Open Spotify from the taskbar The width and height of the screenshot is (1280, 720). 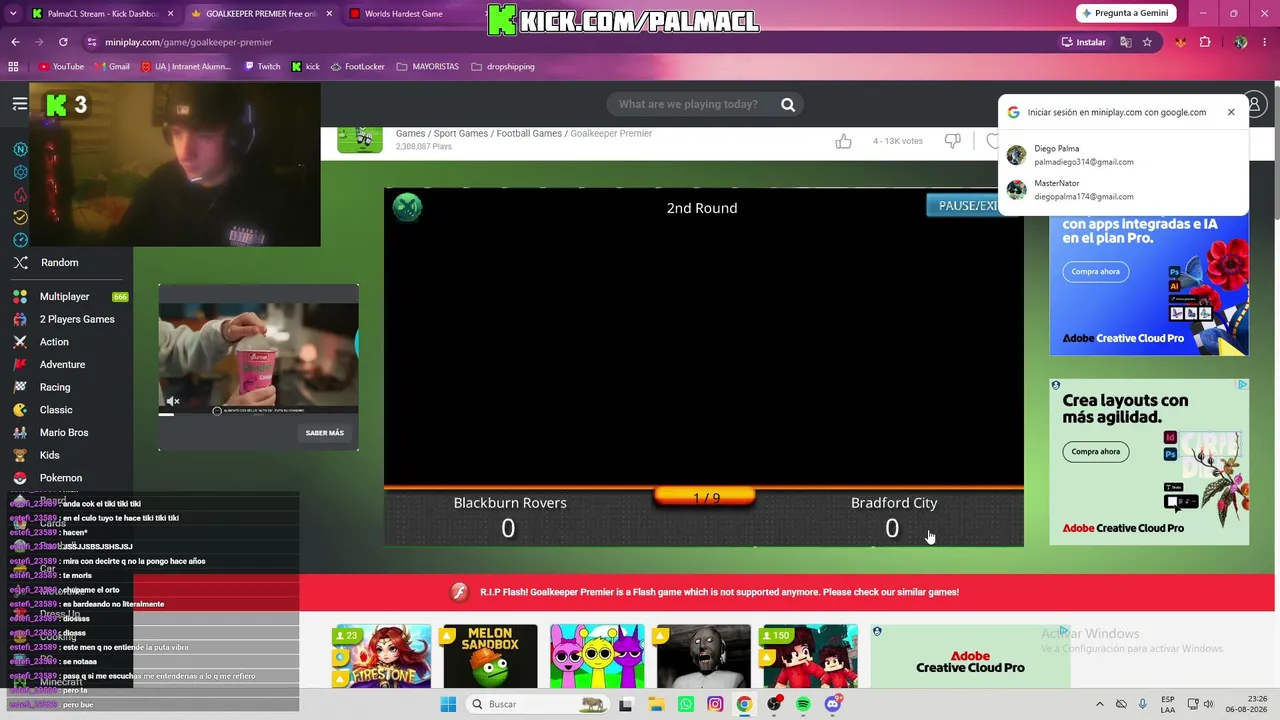[x=803, y=704]
